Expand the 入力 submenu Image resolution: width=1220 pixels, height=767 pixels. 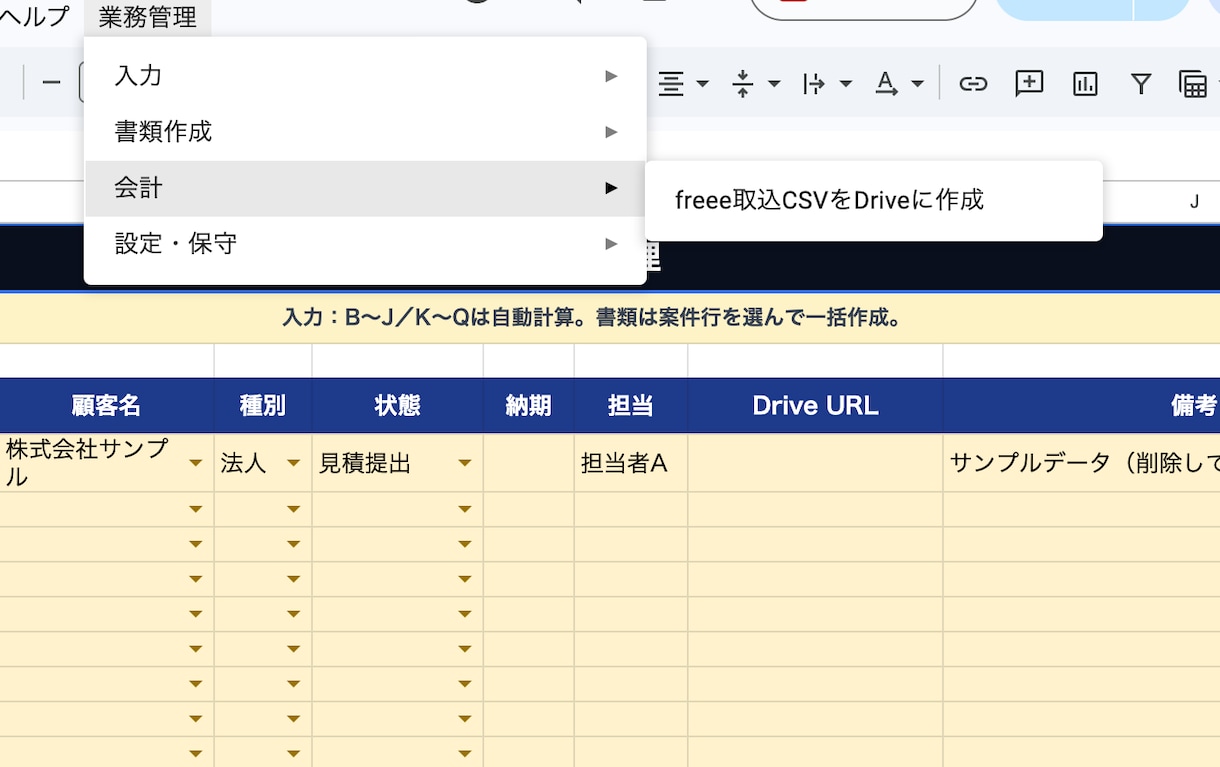click(x=365, y=76)
